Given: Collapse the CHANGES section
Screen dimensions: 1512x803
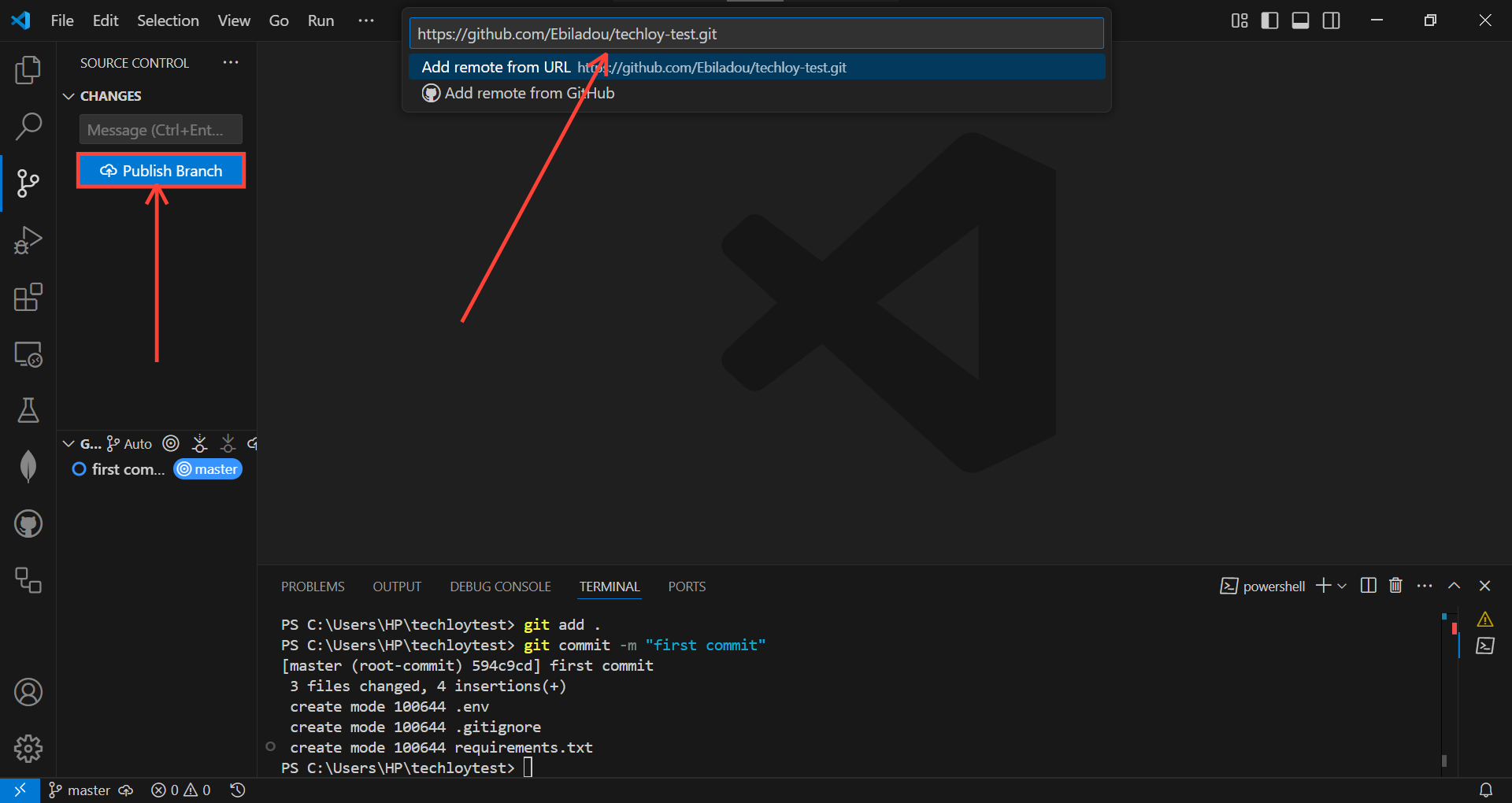Looking at the screenshot, I should [x=69, y=96].
